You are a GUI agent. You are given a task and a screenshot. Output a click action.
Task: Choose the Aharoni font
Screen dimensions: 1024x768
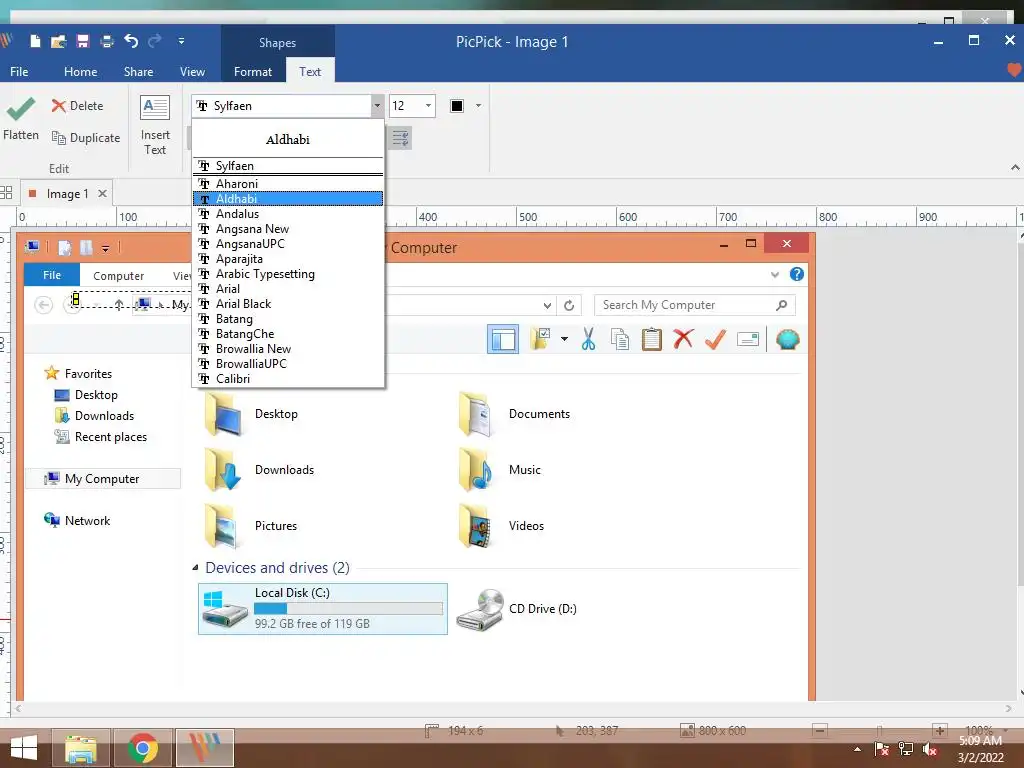pos(288,184)
